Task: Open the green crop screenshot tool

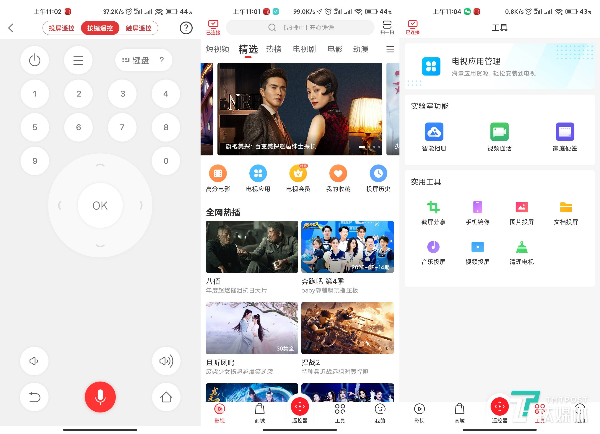Action: click(x=433, y=207)
